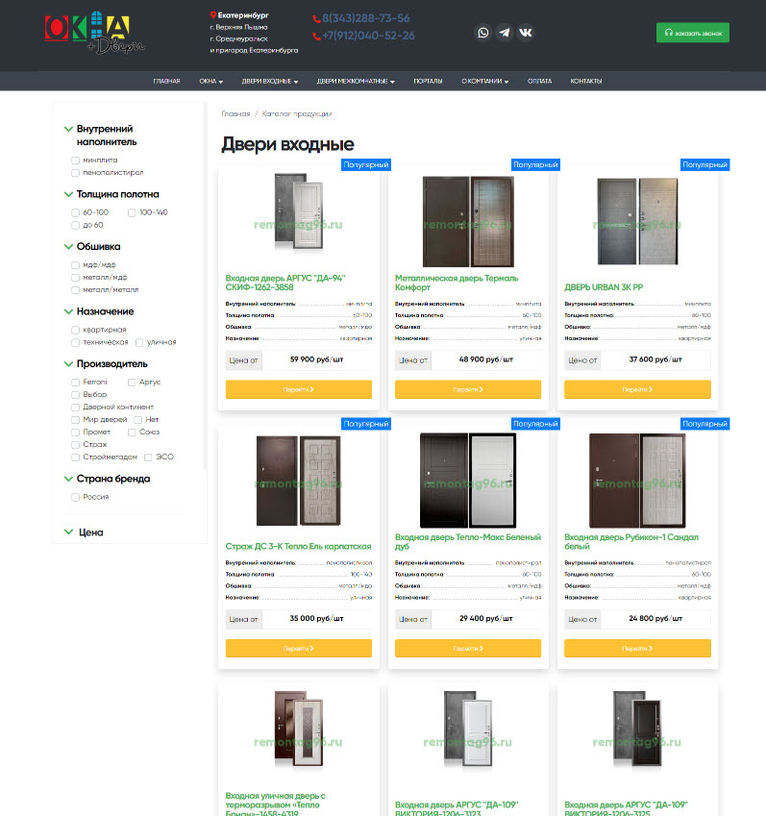Open the Каталог продукции breadcrumb link
Screen dimensions: 766x816
(x=297, y=113)
